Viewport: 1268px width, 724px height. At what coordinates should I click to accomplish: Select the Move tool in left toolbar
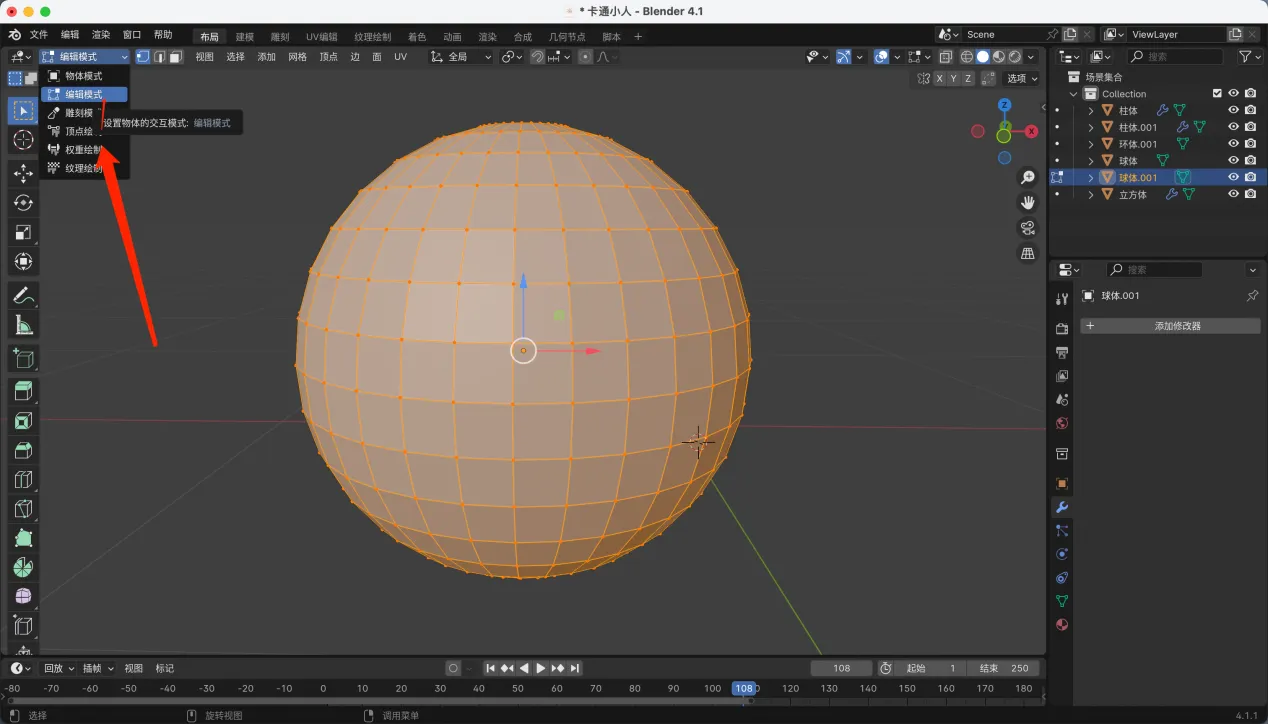23,173
